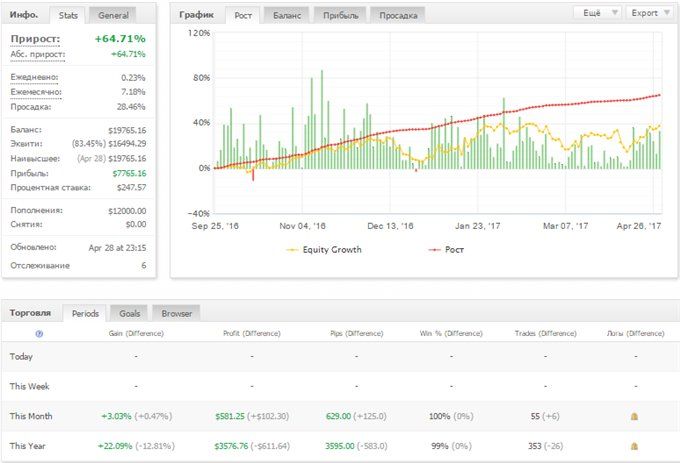Show the Баланс chart tab
The height and width of the screenshot is (463, 680).
click(x=289, y=15)
